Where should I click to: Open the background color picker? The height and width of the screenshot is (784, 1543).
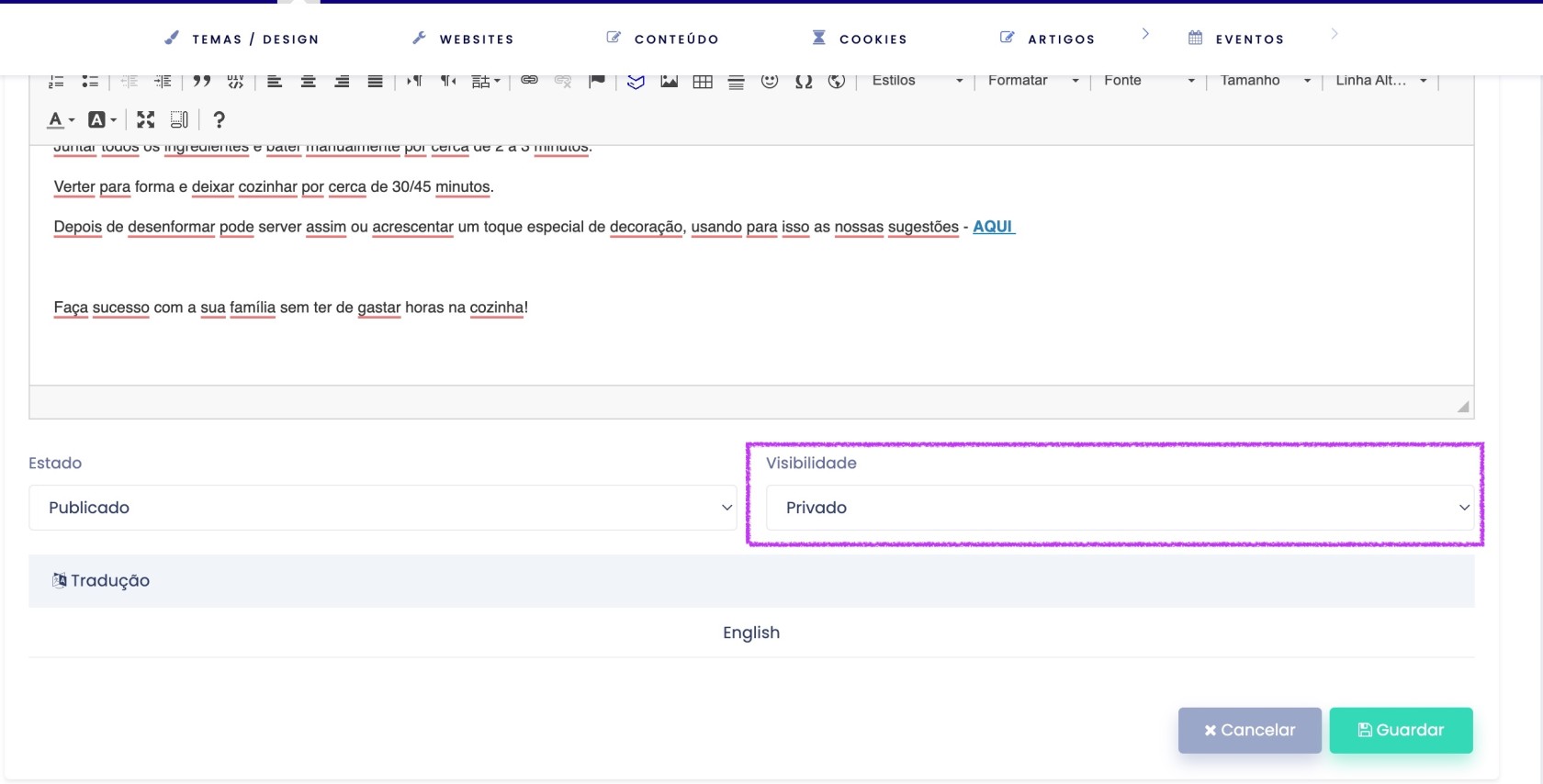click(102, 119)
